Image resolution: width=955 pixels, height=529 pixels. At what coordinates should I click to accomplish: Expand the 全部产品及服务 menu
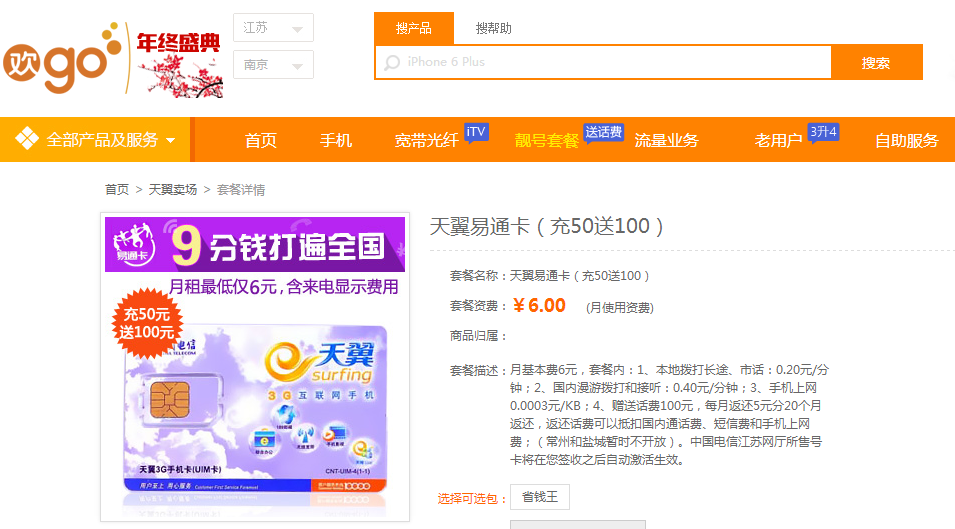coord(96,139)
